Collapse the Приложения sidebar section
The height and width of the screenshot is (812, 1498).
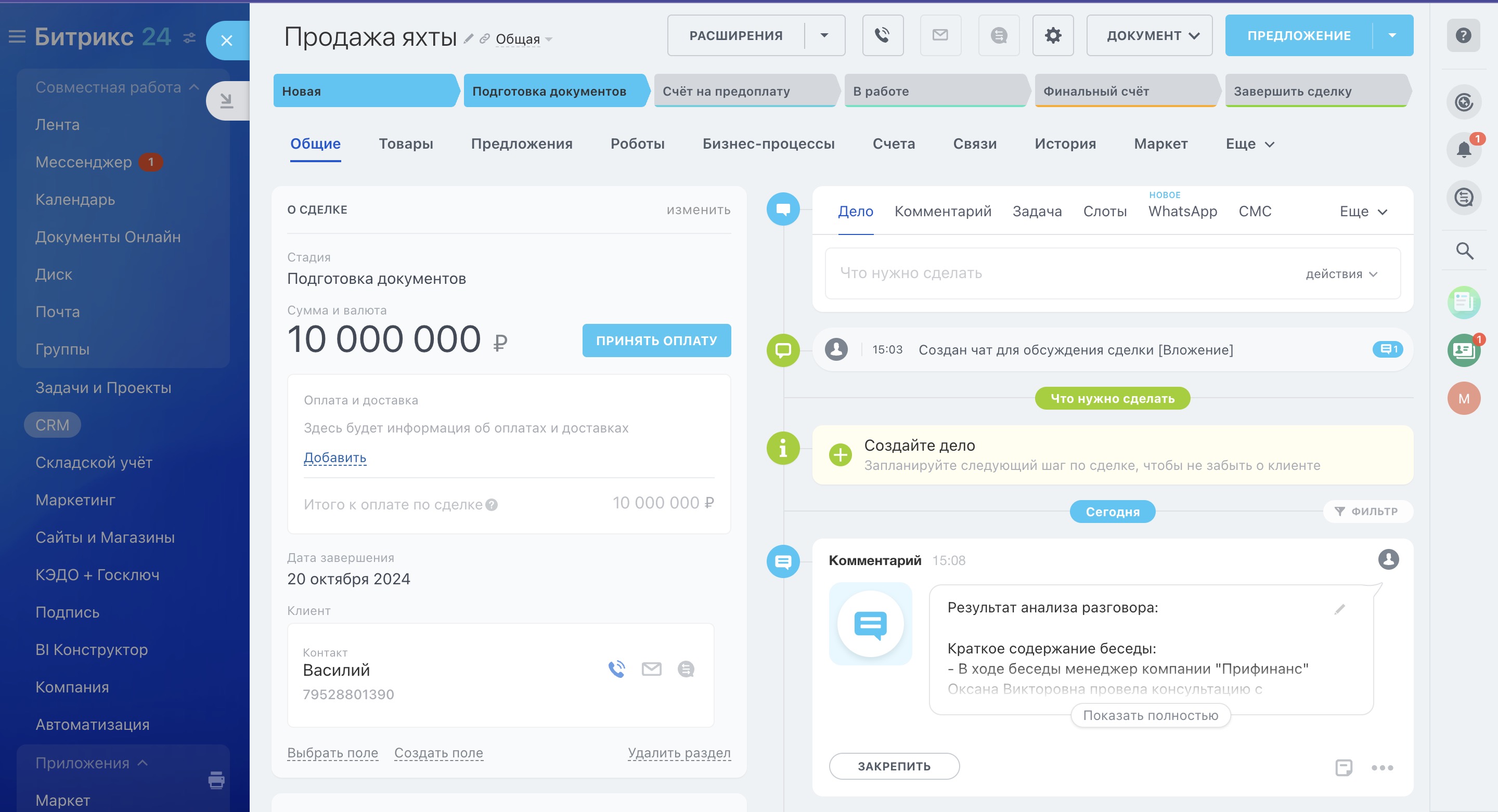(x=143, y=763)
